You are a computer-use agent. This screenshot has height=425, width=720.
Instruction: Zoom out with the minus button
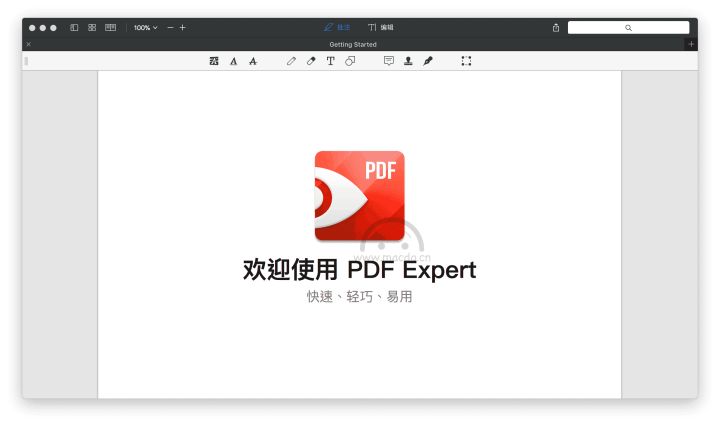[x=170, y=28]
